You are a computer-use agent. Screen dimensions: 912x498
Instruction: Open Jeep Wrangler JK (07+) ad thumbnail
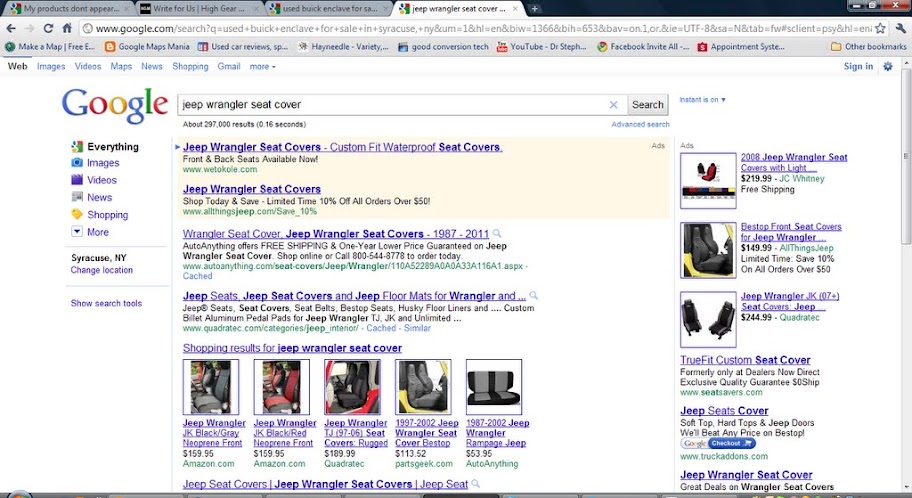[x=708, y=319]
